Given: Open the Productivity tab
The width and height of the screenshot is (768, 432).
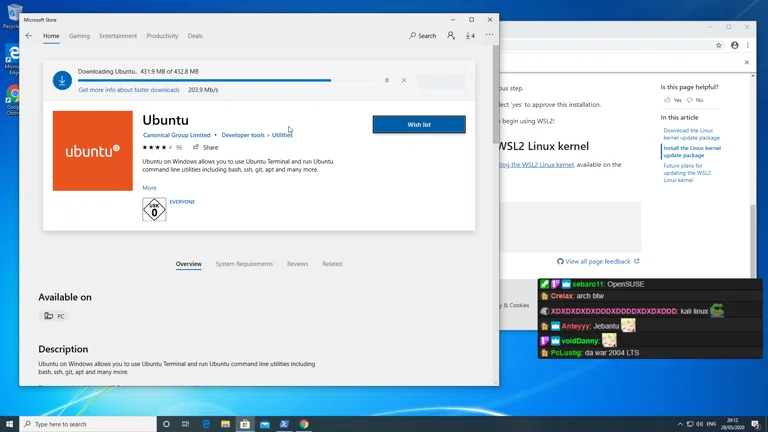Looking at the screenshot, I should click(x=162, y=36).
